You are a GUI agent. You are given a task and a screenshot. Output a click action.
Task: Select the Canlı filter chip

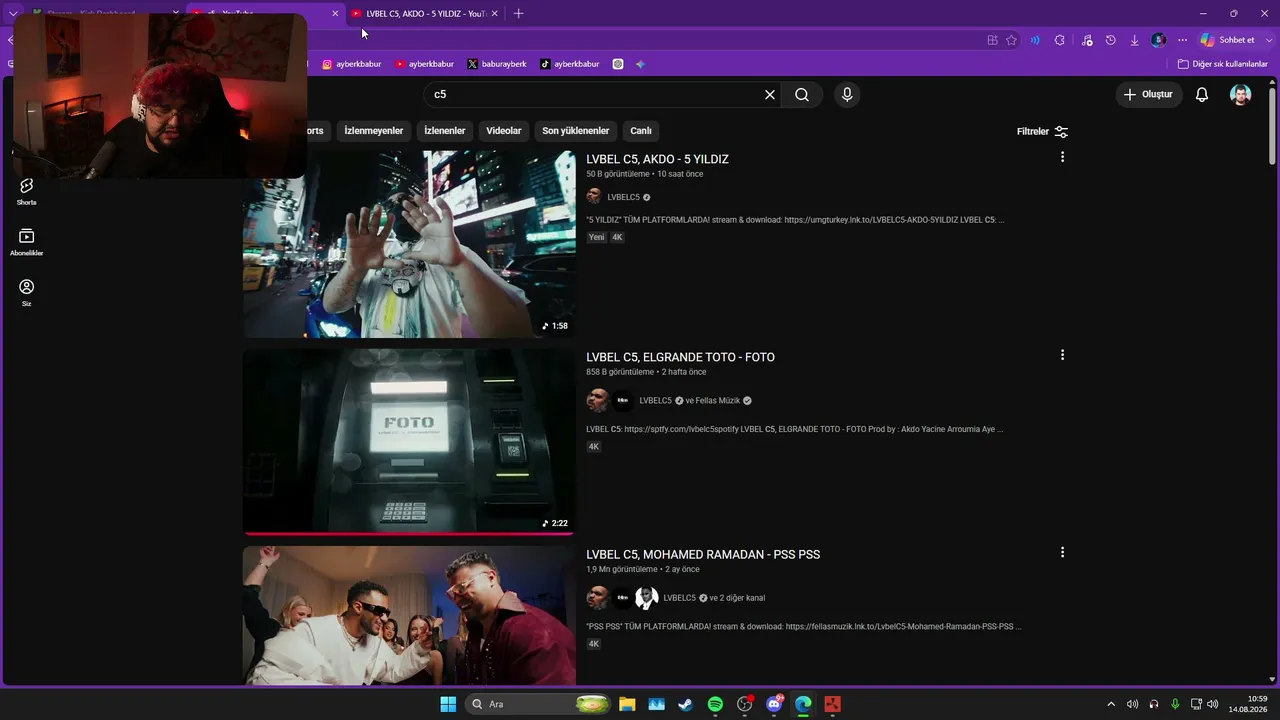[641, 131]
